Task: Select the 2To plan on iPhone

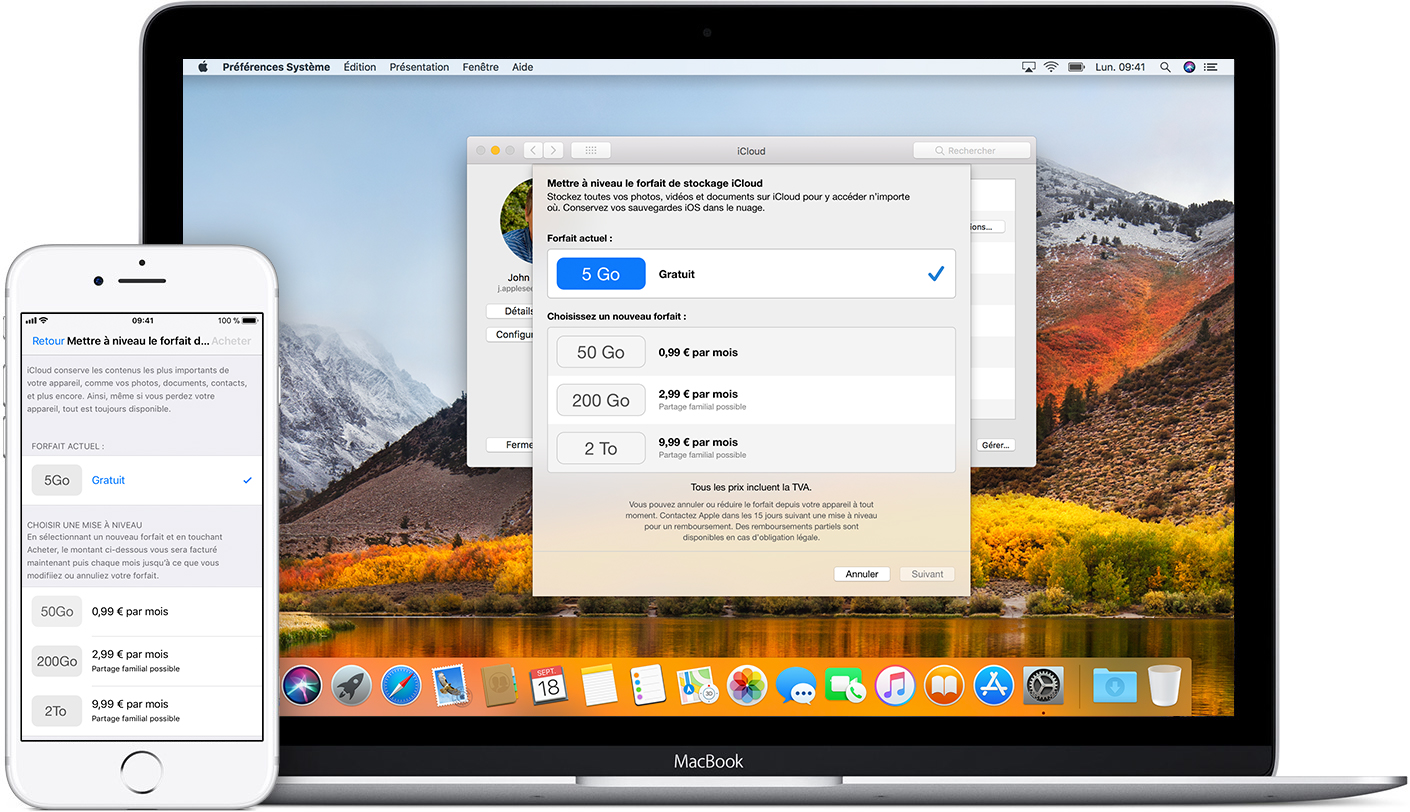Action: (142, 711)
